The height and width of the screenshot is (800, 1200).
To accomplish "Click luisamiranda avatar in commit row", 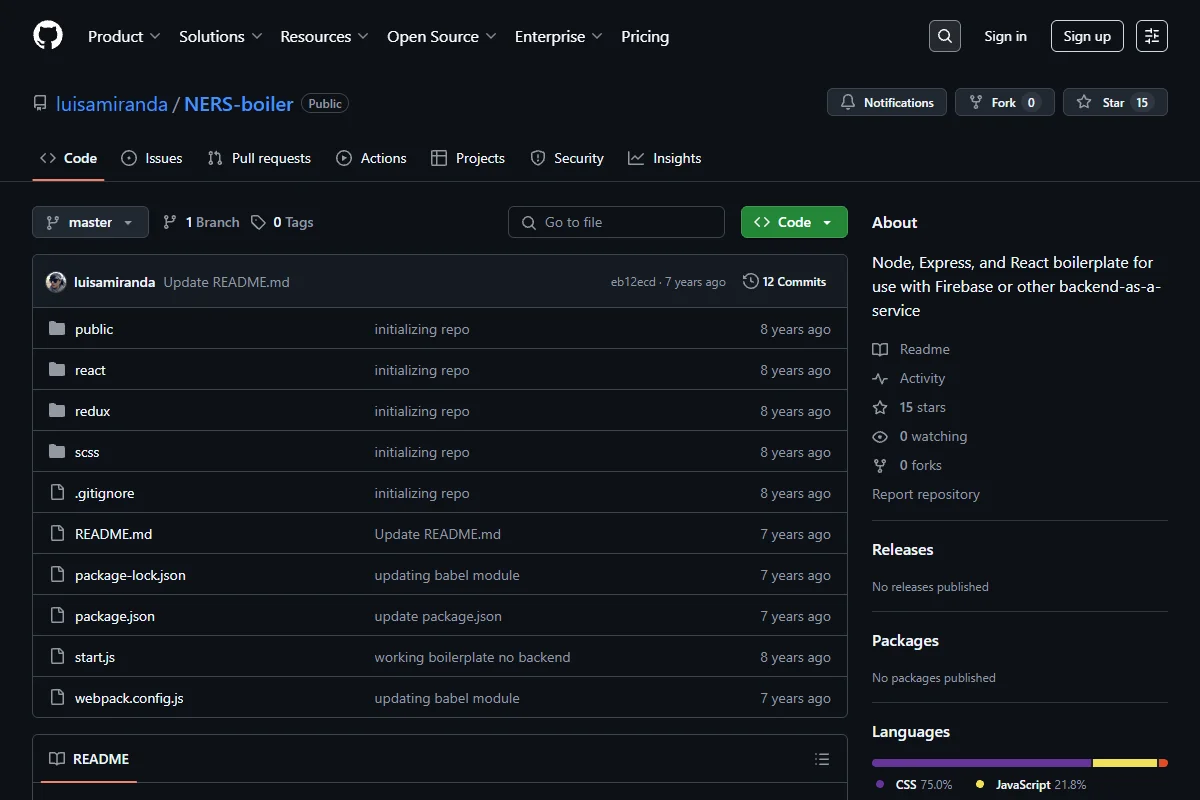I will (56, 282).
